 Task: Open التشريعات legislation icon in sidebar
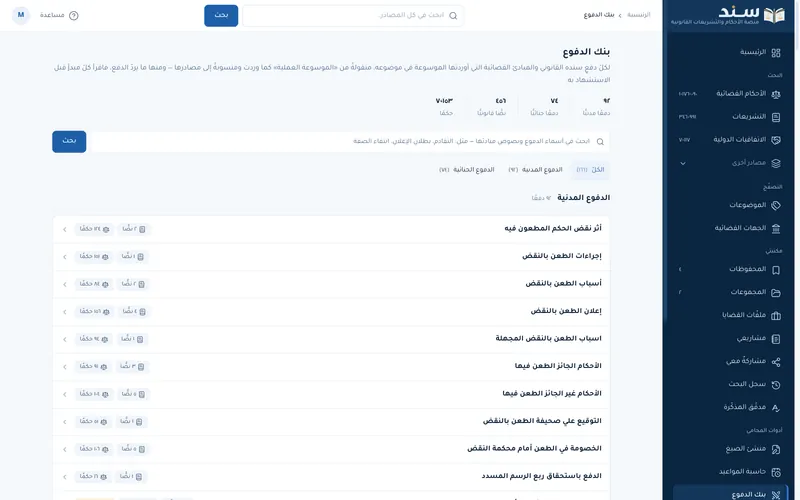[x=776, y=117]
